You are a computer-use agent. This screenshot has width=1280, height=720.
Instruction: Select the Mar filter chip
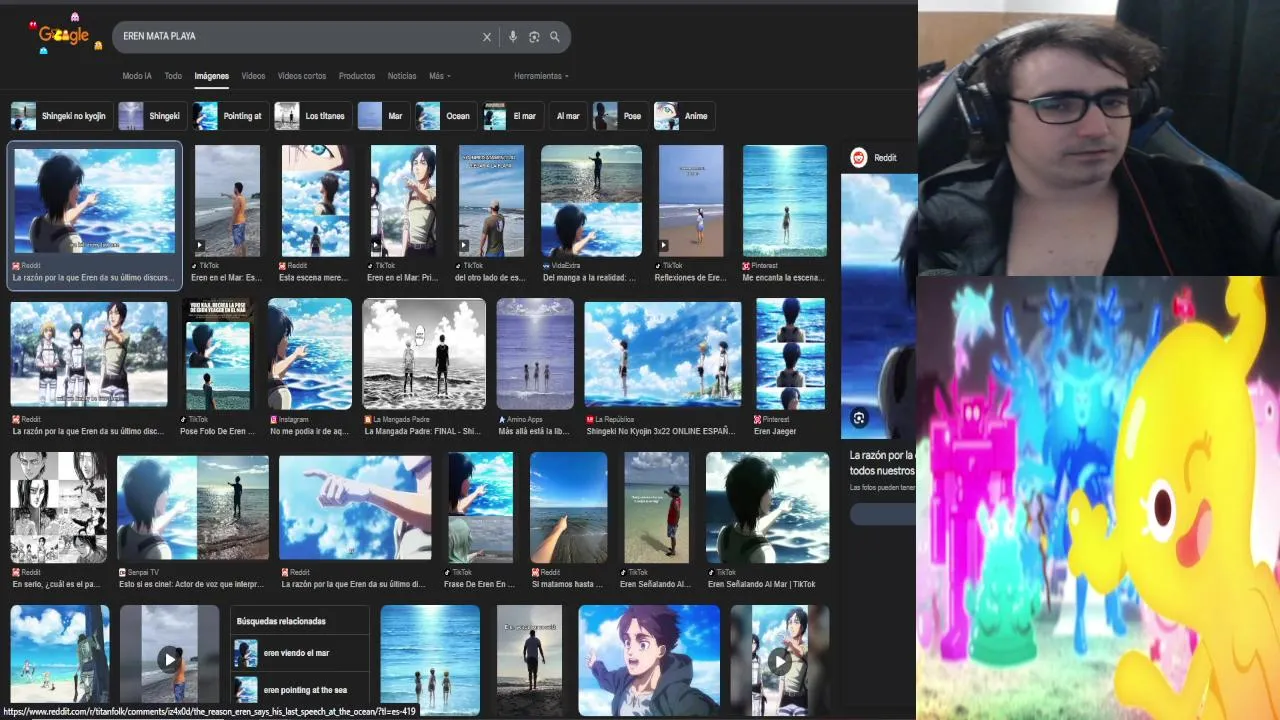382,116
